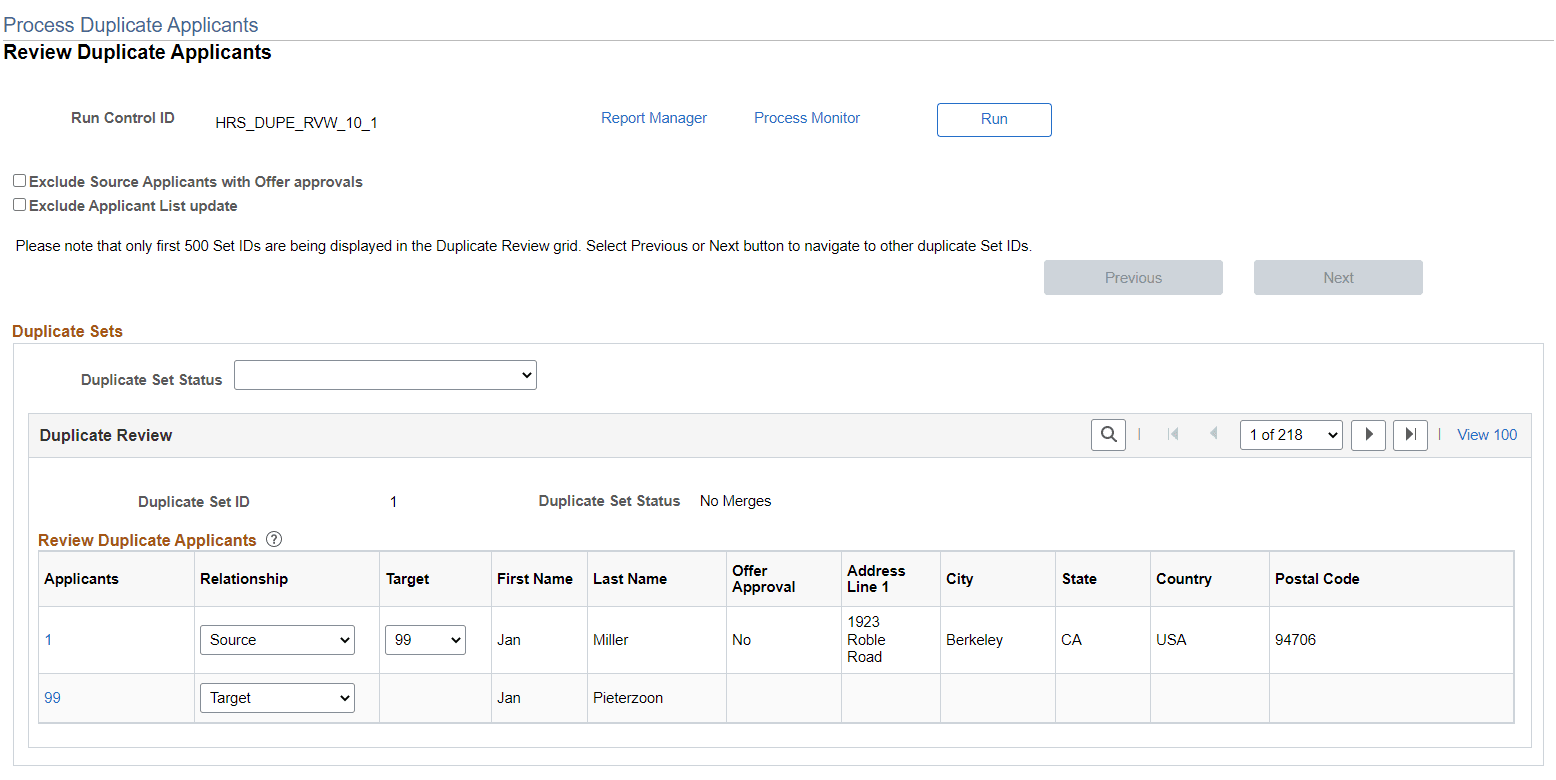Screen dimensions: 1556x780
Task: Open help for Review Duplicate Applicants
Action: click(x=273, y=539)
